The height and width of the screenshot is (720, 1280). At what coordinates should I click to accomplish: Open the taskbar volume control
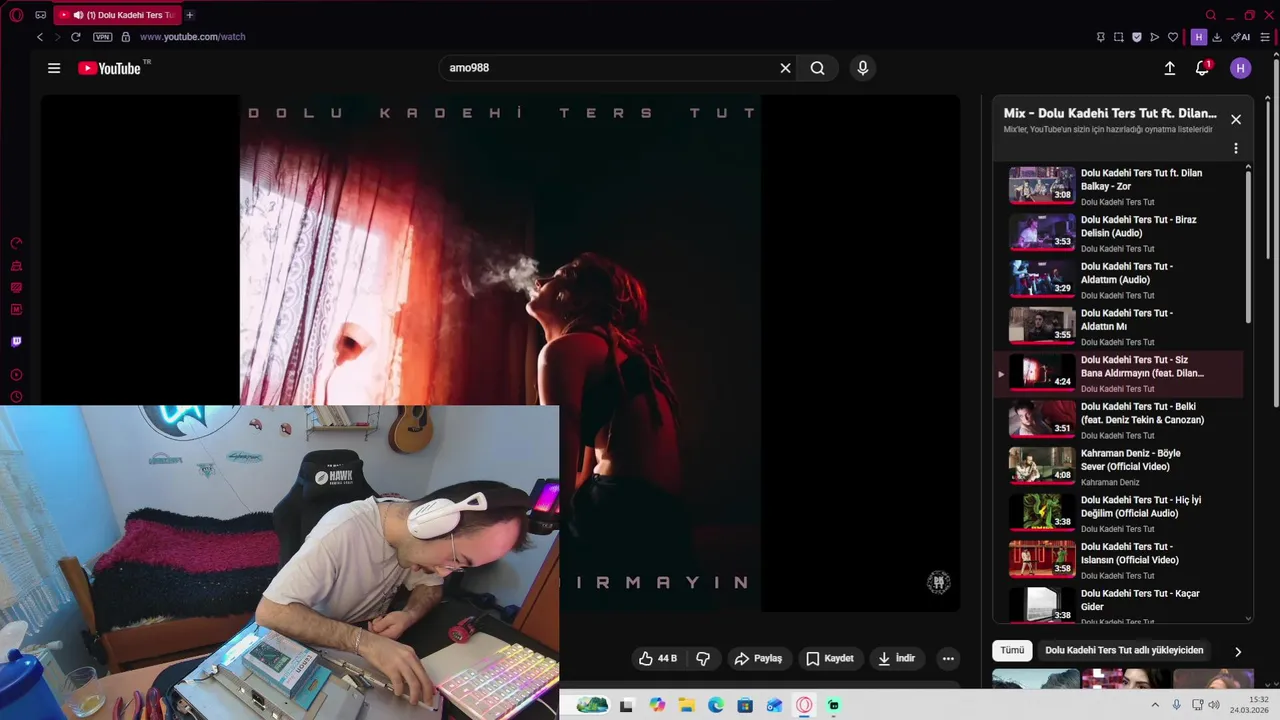coord(1214,705)
